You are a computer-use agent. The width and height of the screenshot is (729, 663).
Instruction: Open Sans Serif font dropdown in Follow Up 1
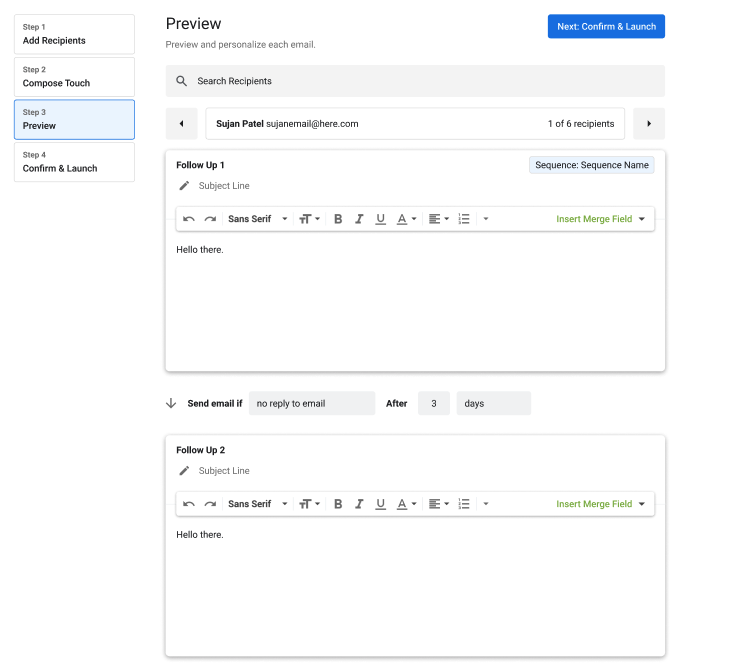pyautogui.click(x=257, y=219)
